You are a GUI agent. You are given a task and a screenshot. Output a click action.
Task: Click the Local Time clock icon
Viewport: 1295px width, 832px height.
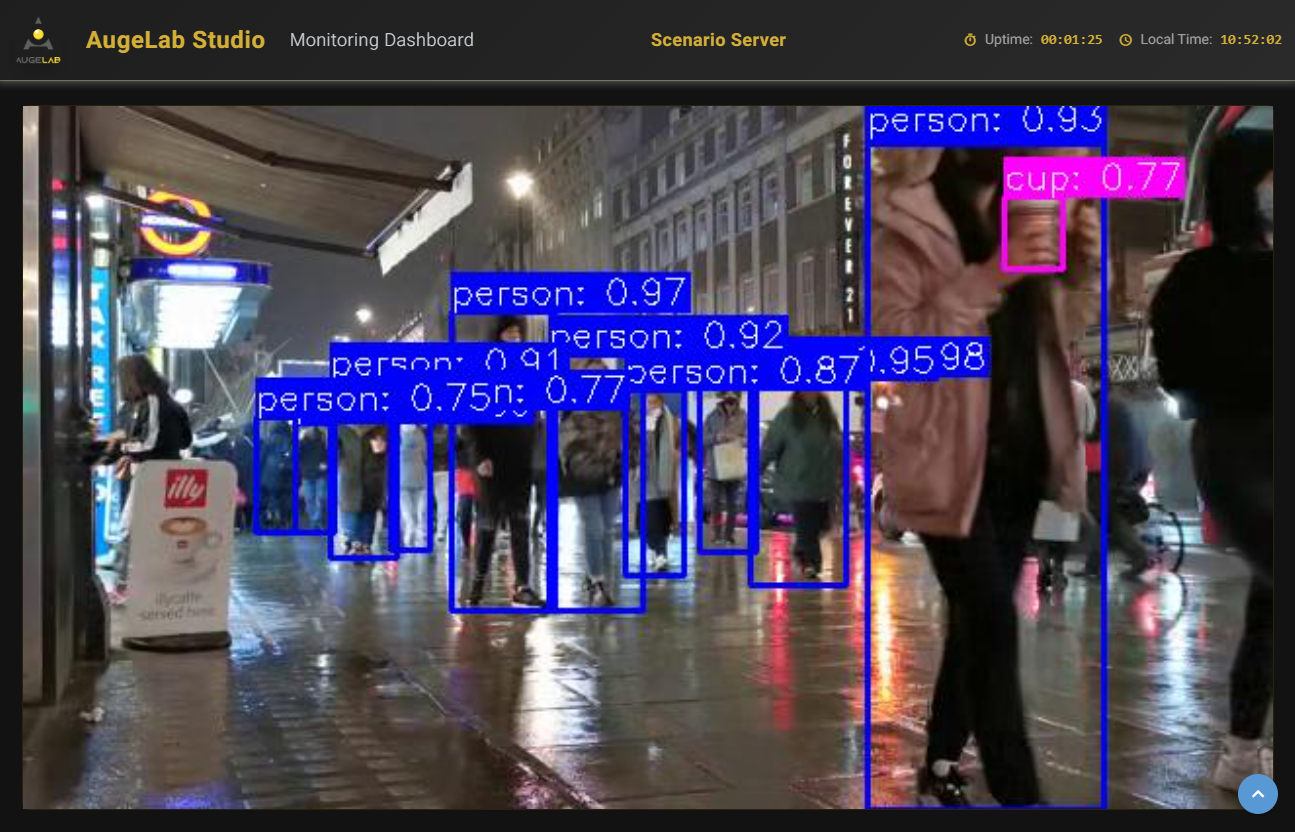(x=1125, y=40)
